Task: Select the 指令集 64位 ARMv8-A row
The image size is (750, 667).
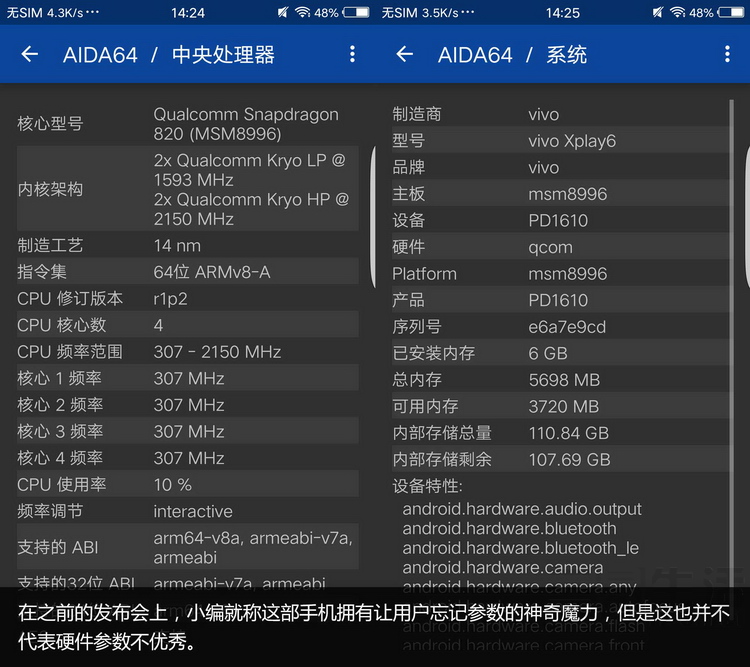Action: 188,272
